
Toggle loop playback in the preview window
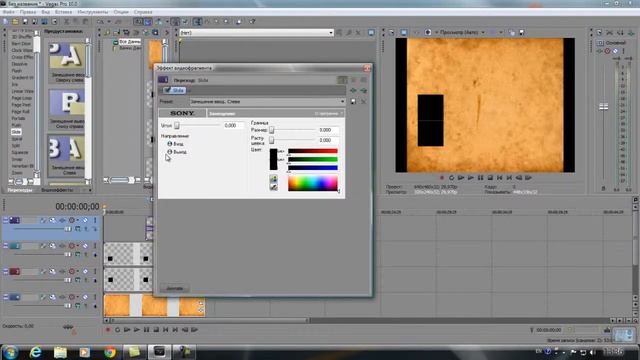(x=451, y=178)
